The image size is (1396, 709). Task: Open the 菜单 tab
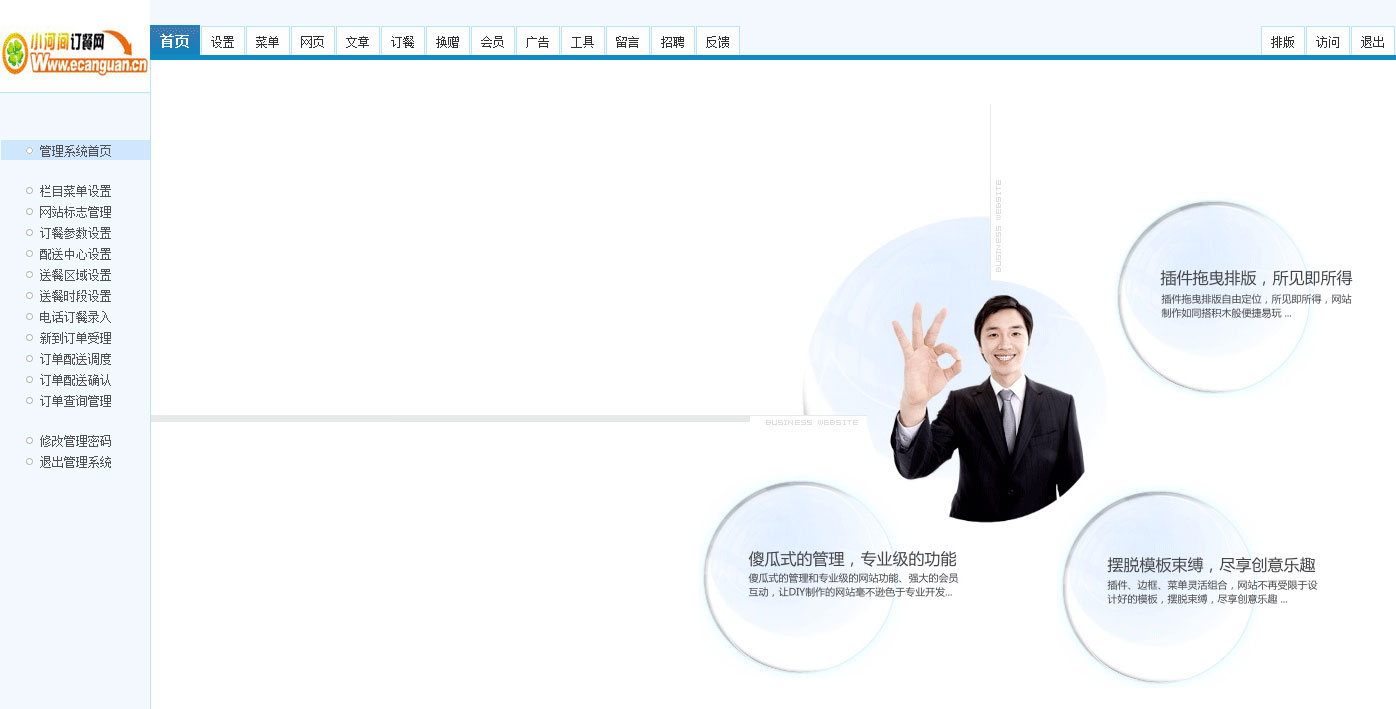point(268,42)
